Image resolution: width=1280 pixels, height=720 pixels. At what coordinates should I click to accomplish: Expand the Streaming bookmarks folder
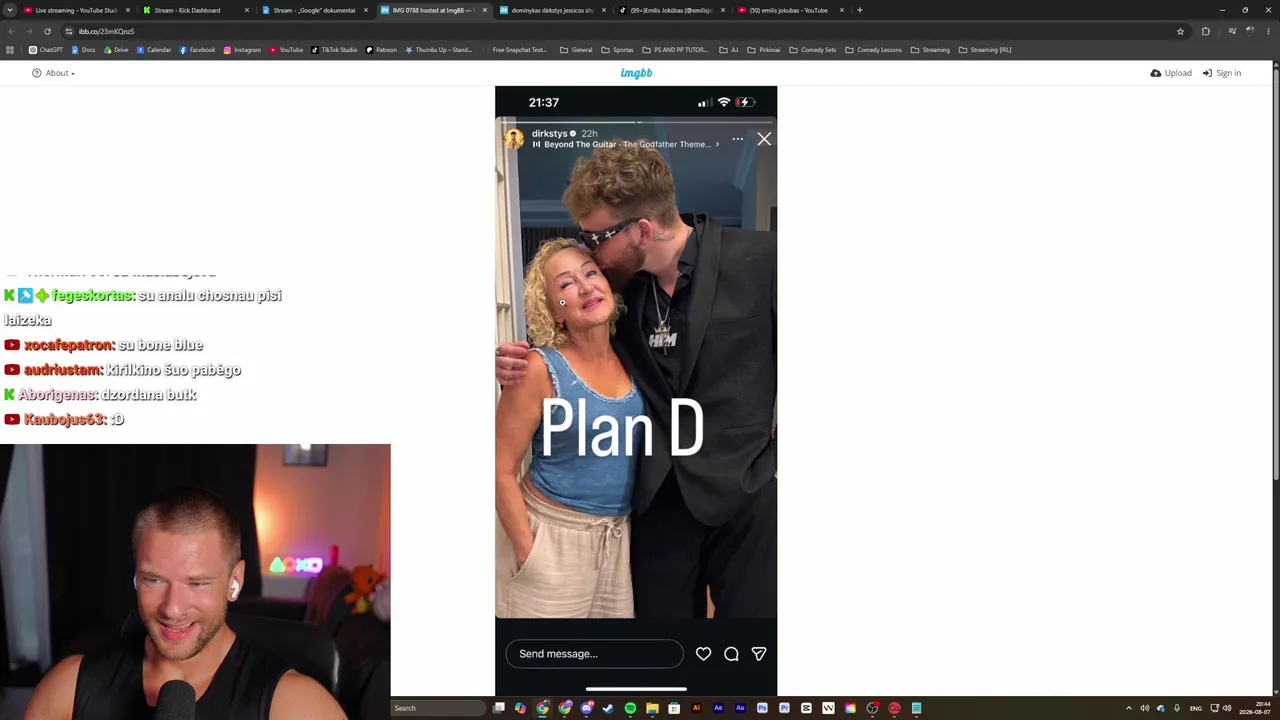[x=930, y=50]
